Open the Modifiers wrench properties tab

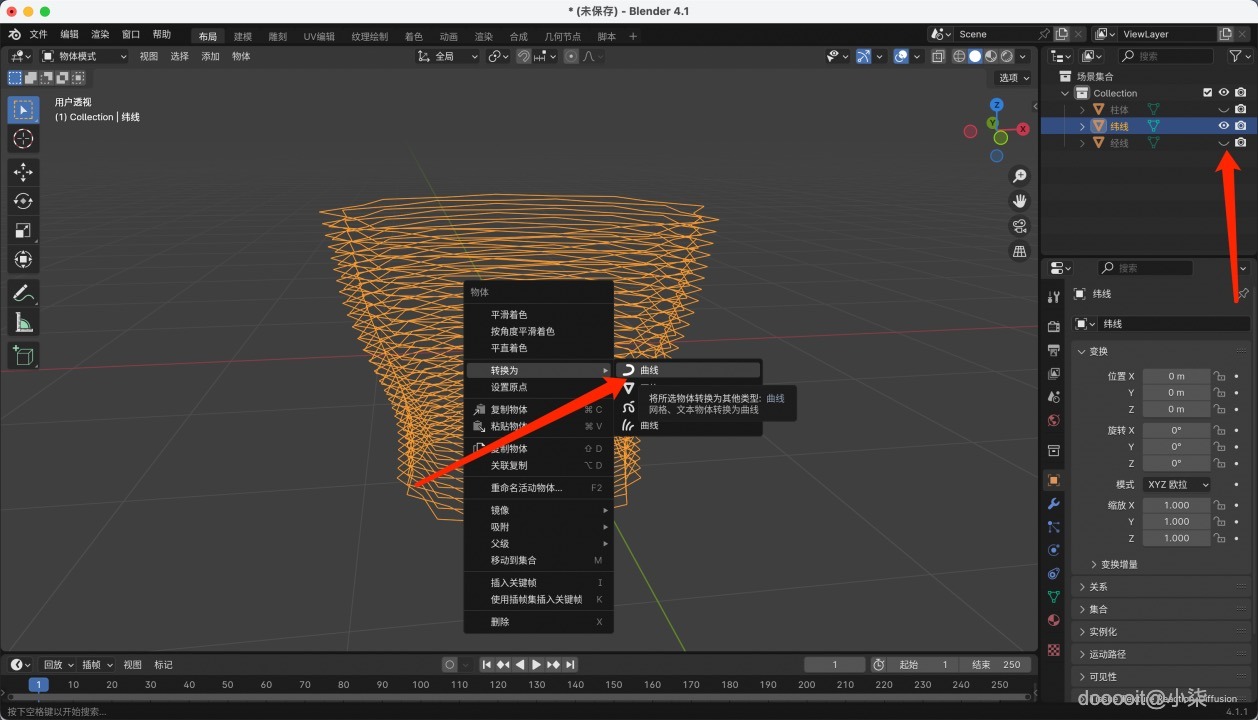(x=1053, y=503)
